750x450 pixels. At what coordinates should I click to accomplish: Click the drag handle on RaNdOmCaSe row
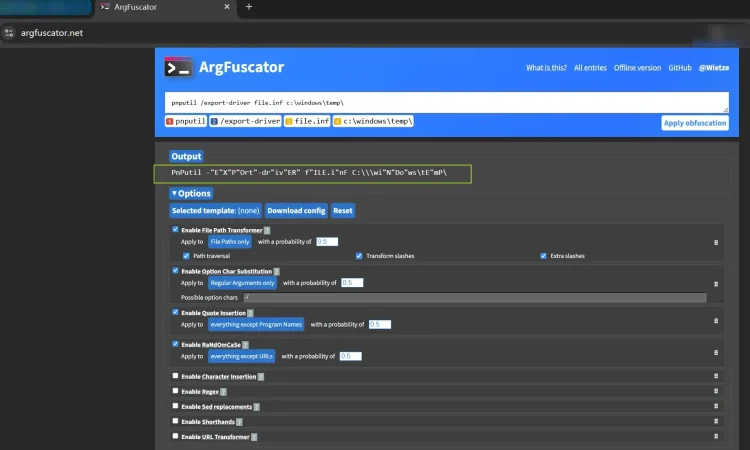pos(716,352)
